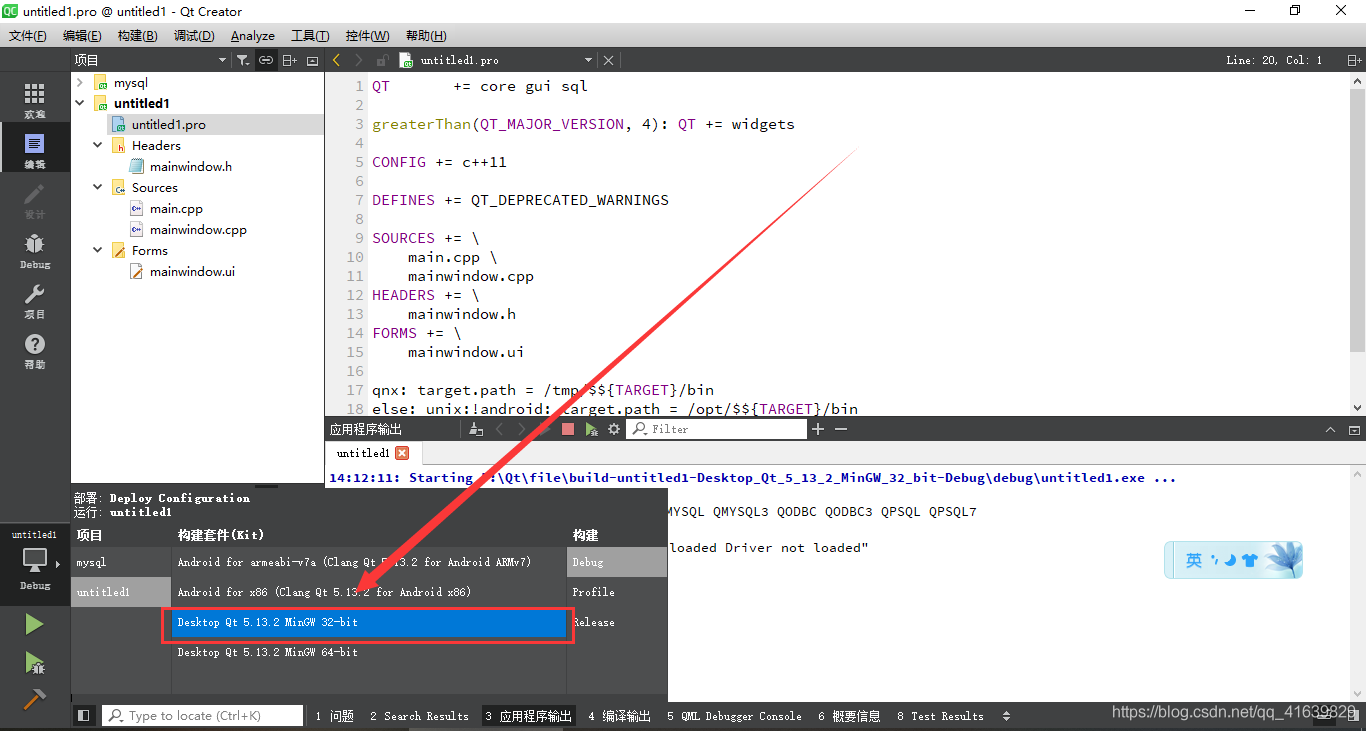Screen dimensions: 1366x731
Task: Open the 8 Test Results pane
Action: tap(940, 716)
